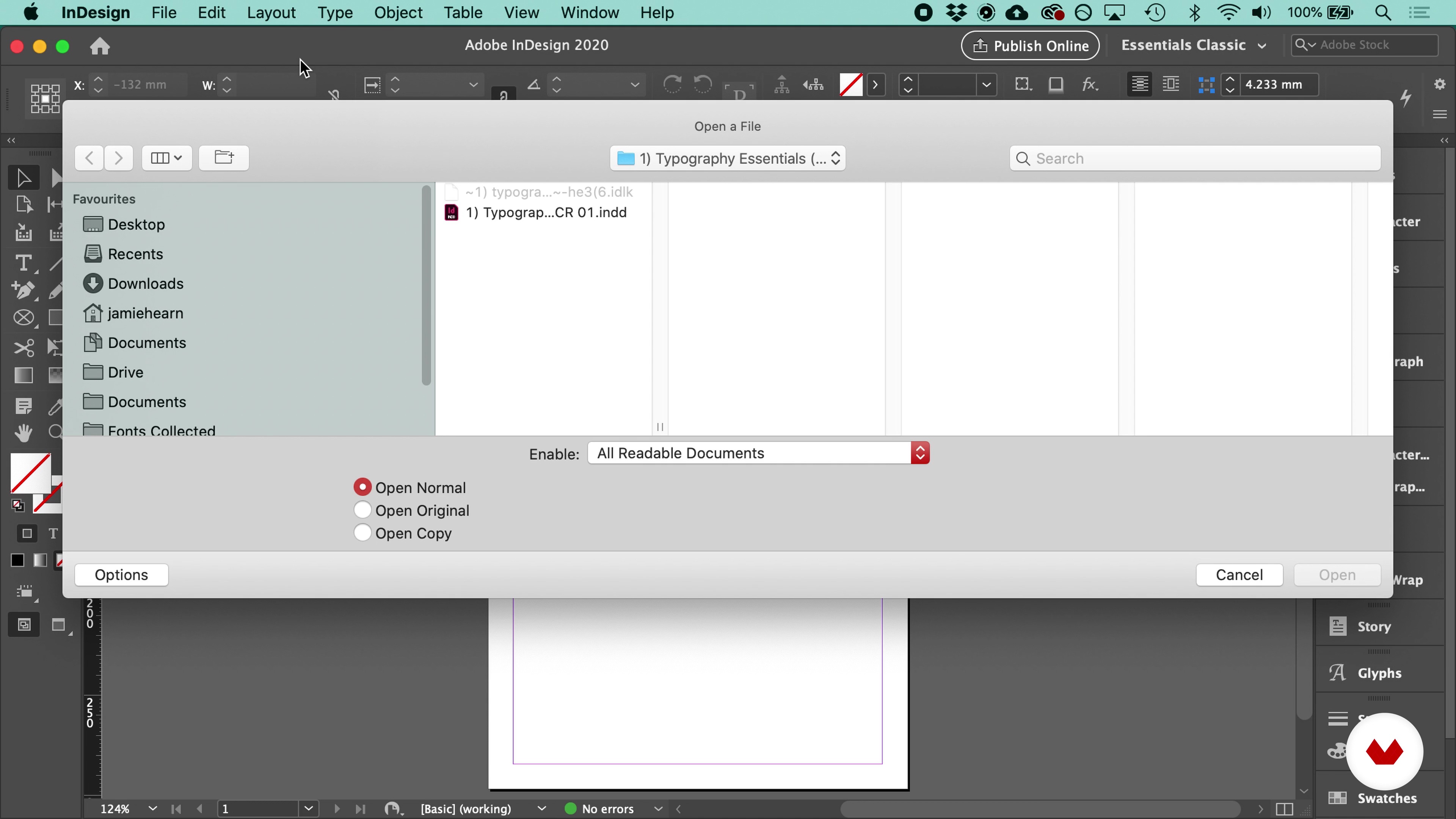Select the Pen tool

(x=23, y=290)
